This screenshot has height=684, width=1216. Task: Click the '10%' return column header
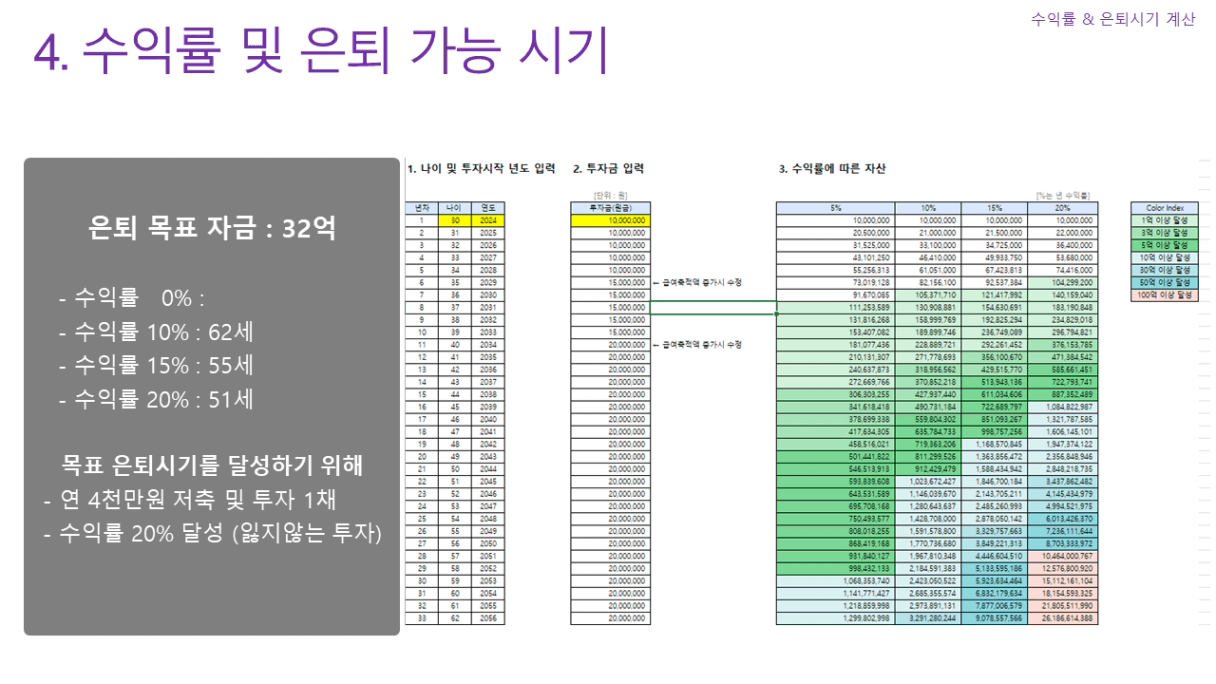pyautogui.click(x=927, y=207)
